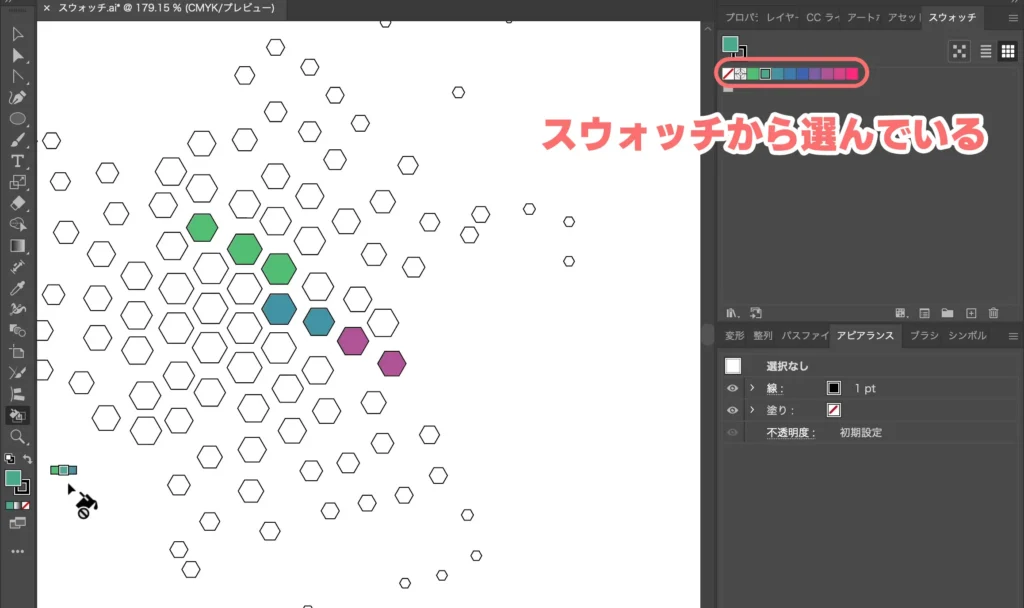
Task: Select the bright pink swatch in Swatches
Action: (x=851, y=73)
